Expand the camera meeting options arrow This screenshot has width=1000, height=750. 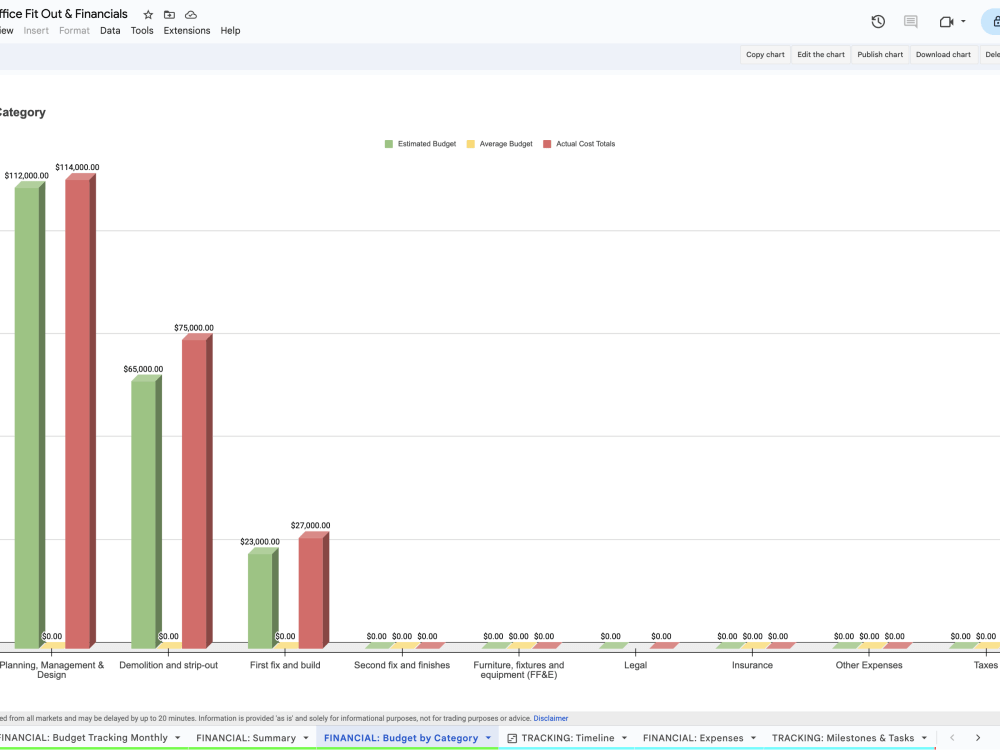(963, 22)
